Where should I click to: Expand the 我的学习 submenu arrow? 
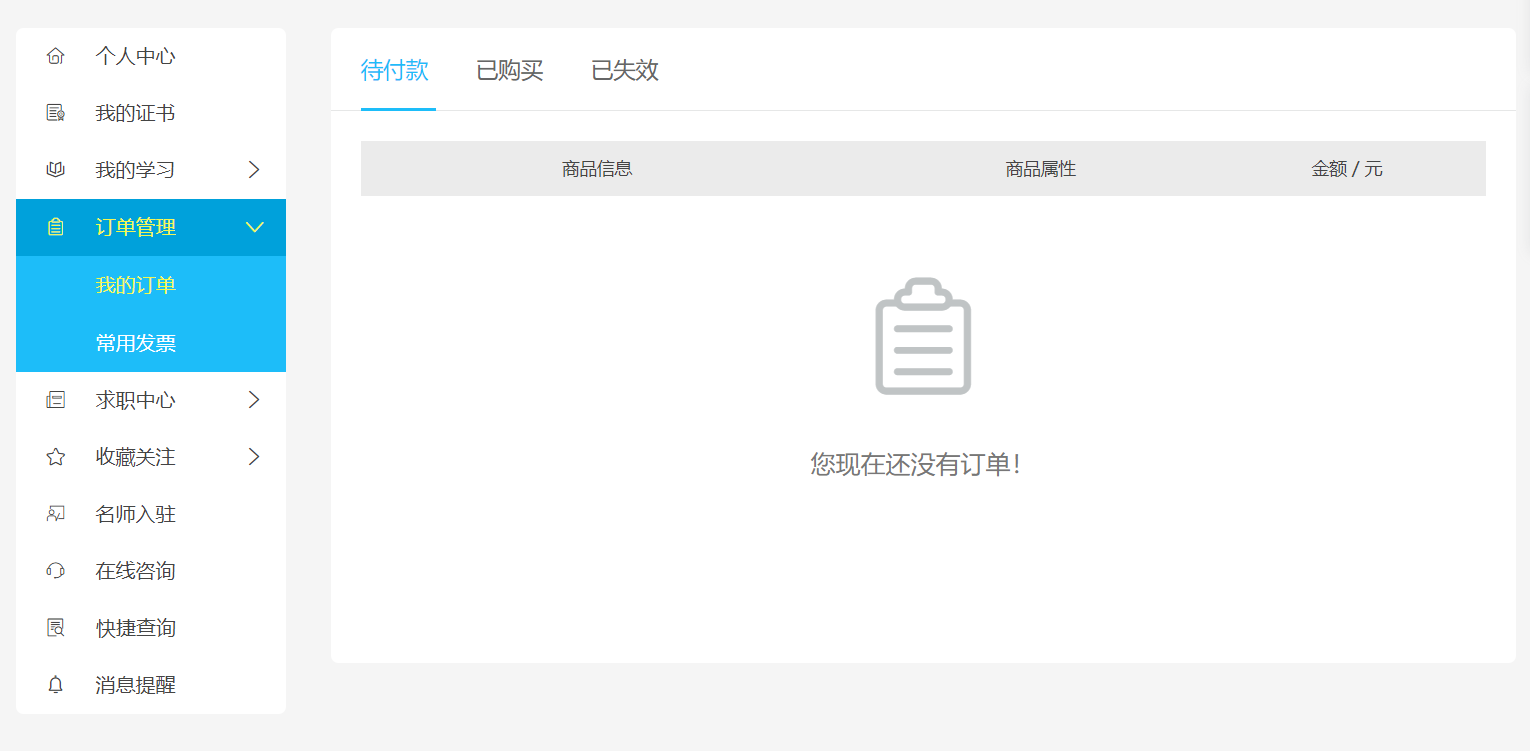pos(254,170)
